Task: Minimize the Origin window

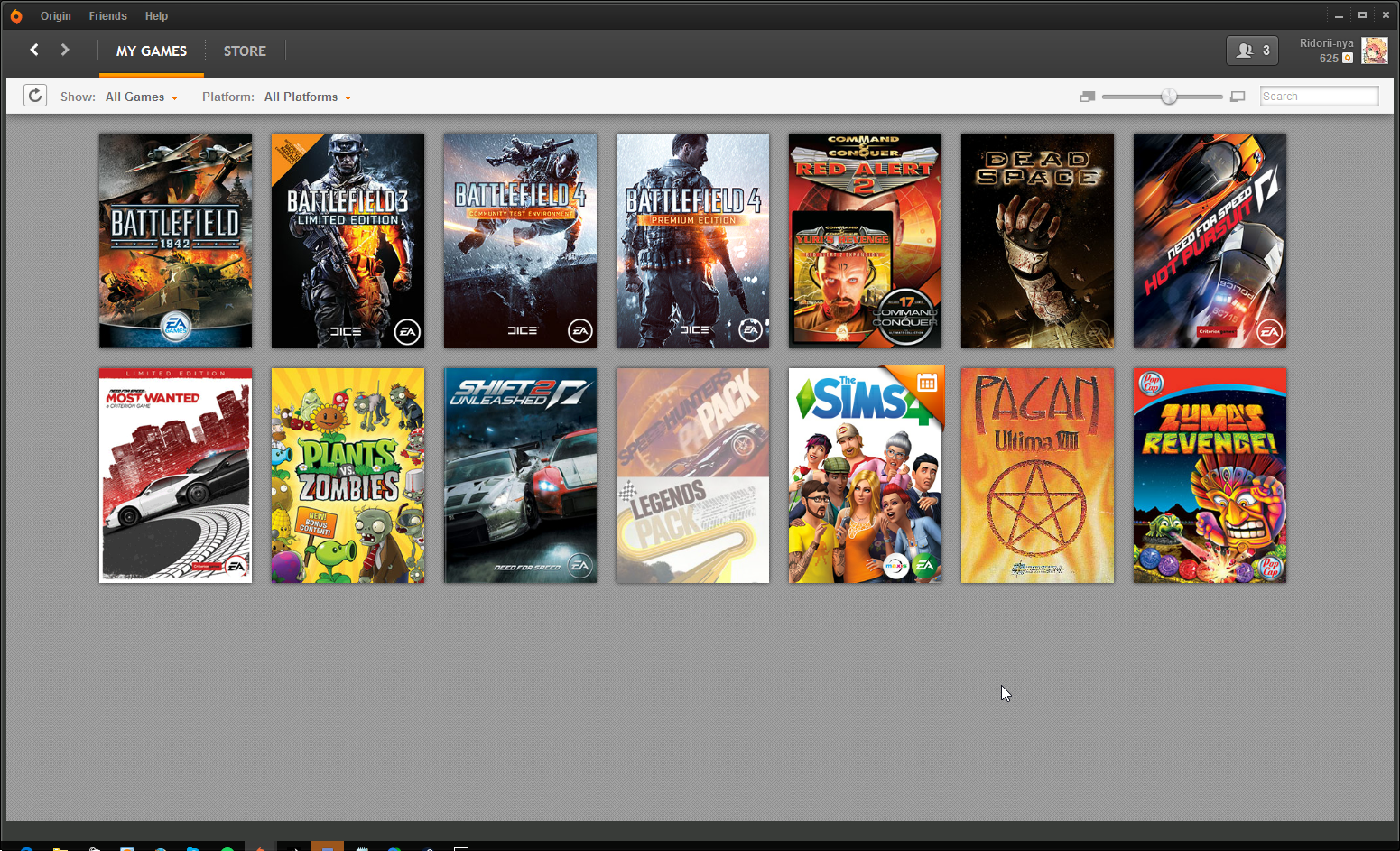Action: (x=1339, y=15)
